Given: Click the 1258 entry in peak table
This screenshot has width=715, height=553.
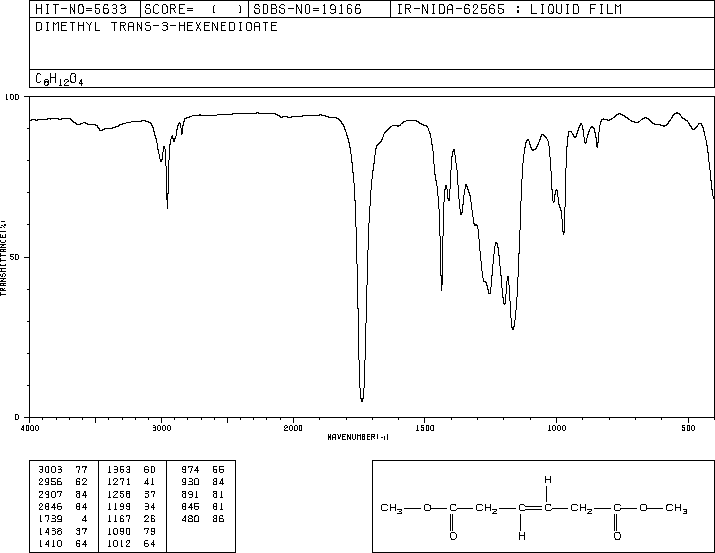Looking at the screenshot, I should (119, 494).
